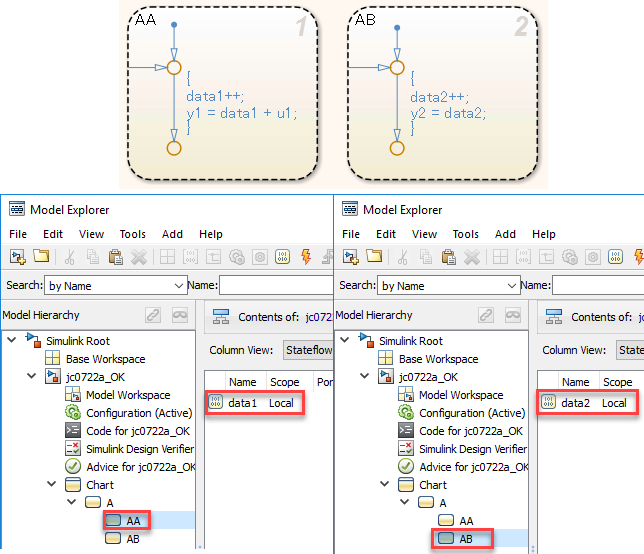Click the Name search field in right Model Explorer

[x=598, y=285]
